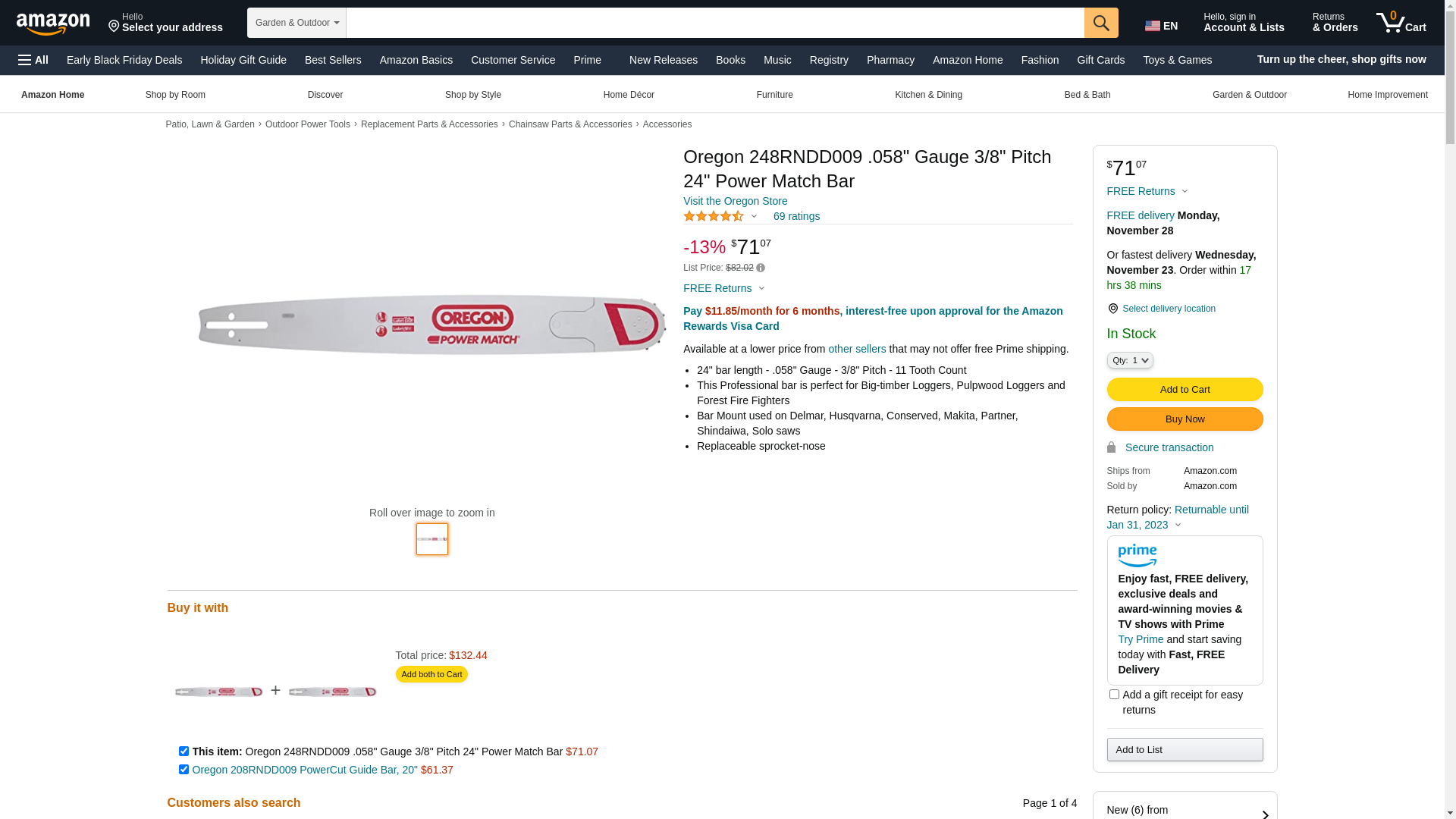
Task: Click the search magnifier button
Action: tap(1101, 23)
